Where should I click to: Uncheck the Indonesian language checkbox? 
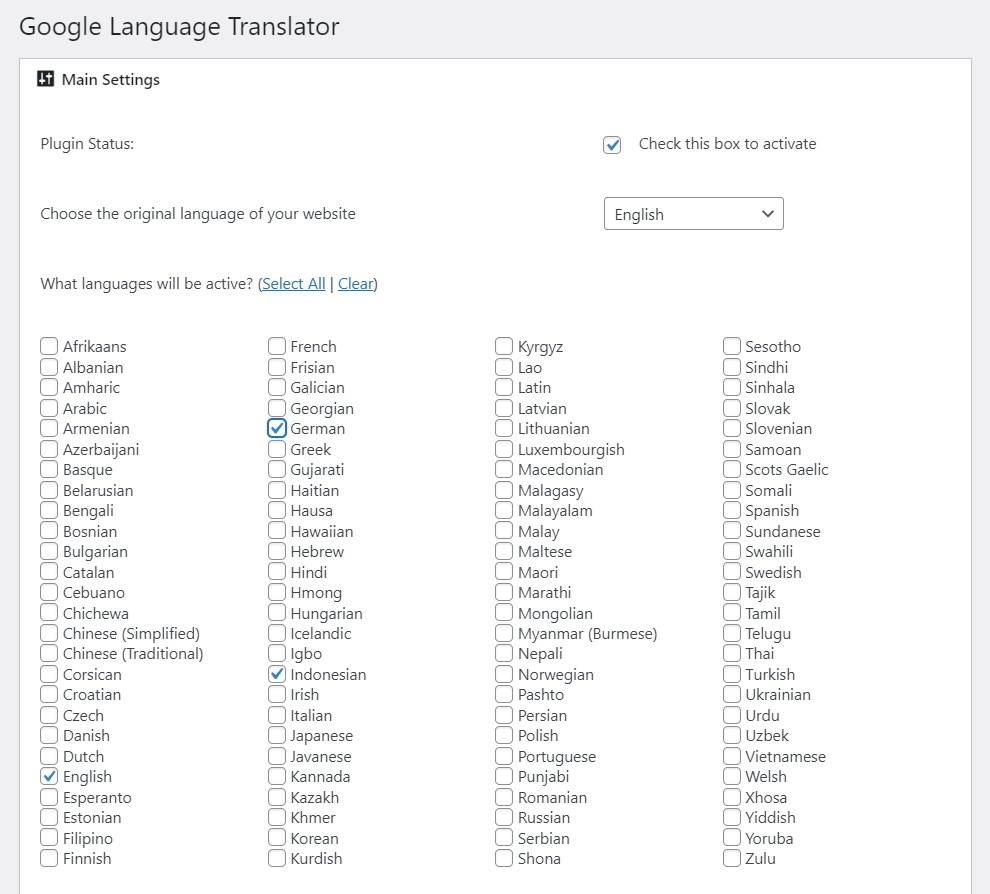pyautogui.click(x=277, y=674)
